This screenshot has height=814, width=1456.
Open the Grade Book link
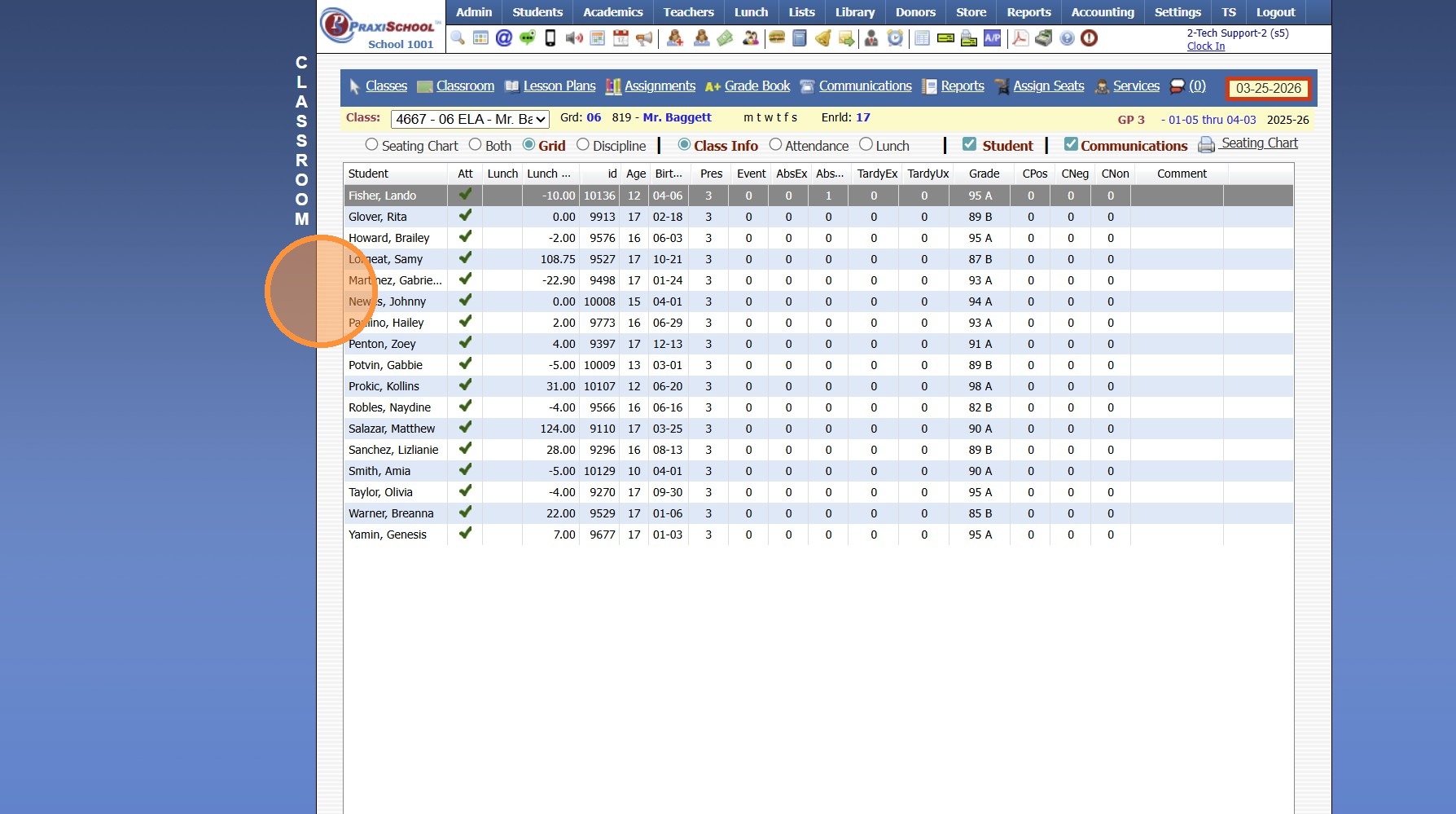pyautogui.click(x=757, y=86)
